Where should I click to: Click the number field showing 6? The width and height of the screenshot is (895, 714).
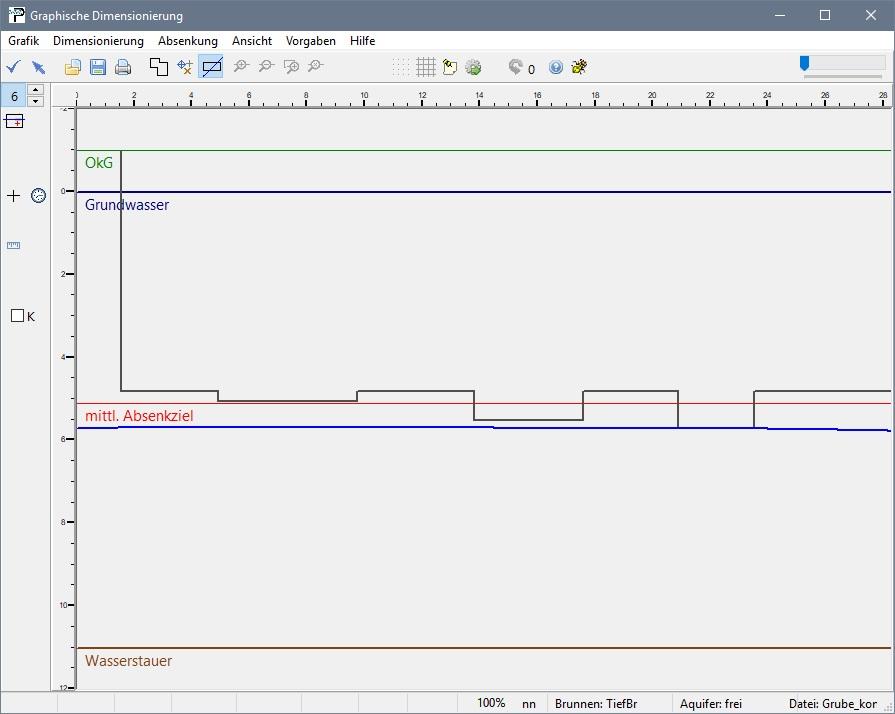tap(14, 96)
